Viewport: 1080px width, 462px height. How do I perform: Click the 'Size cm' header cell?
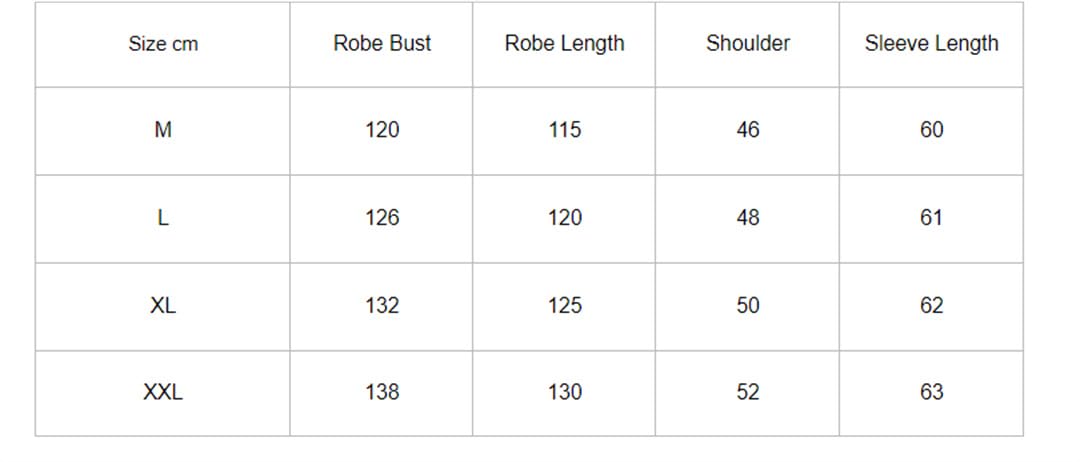(x=163, y=44)
